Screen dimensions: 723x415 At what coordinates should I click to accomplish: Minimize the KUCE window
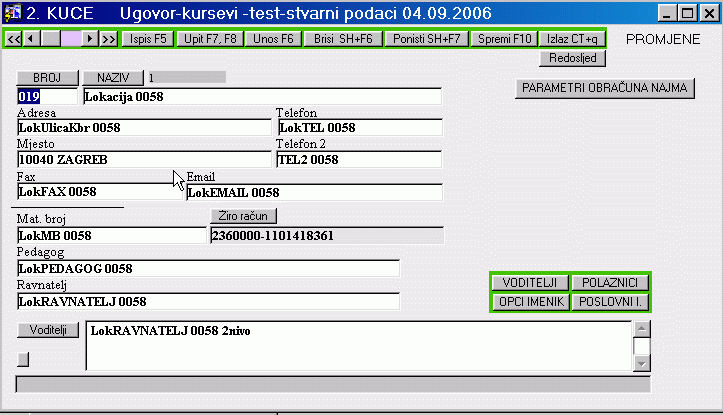[666, 13]
